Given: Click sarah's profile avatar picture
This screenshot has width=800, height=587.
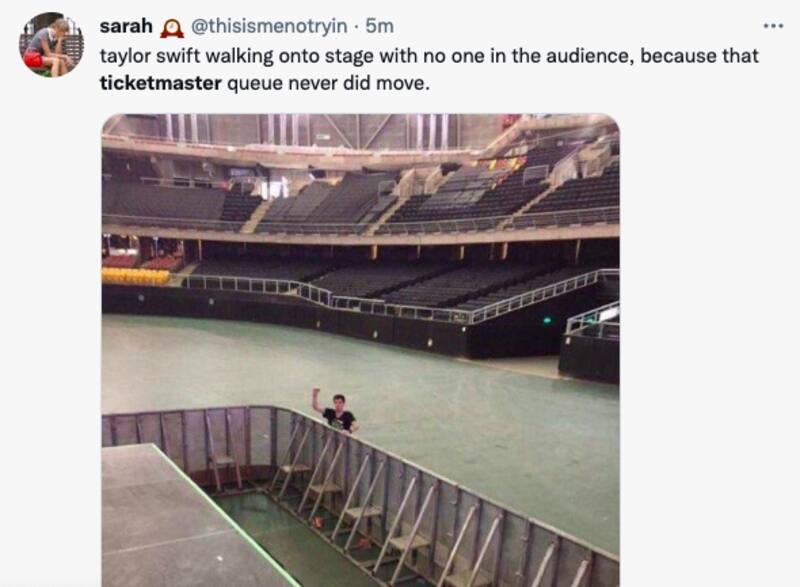Looking at the screenshot, I should 51,45.
